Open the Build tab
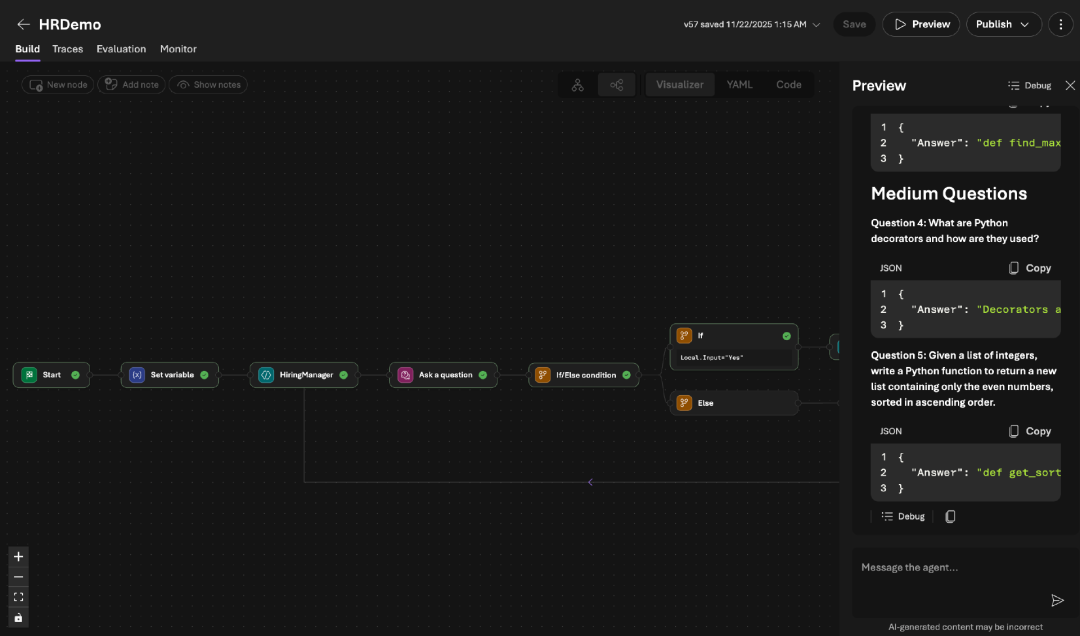 (x=28, y=49)
